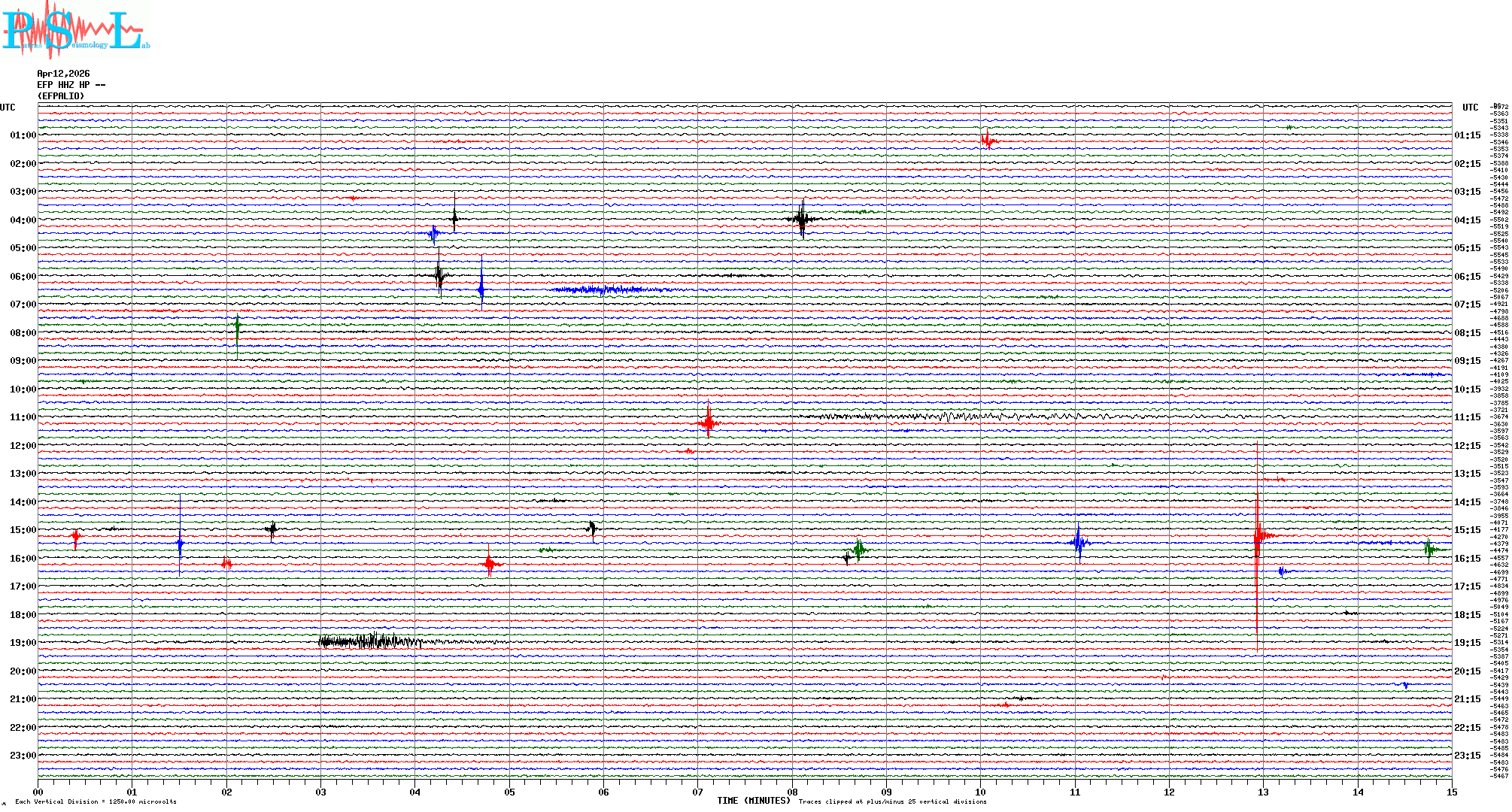This screenshot has width=1512, height=812.
Task: Click the EFP HHZ HP station label
Action: pyautogui.click(x=71, y=85)
